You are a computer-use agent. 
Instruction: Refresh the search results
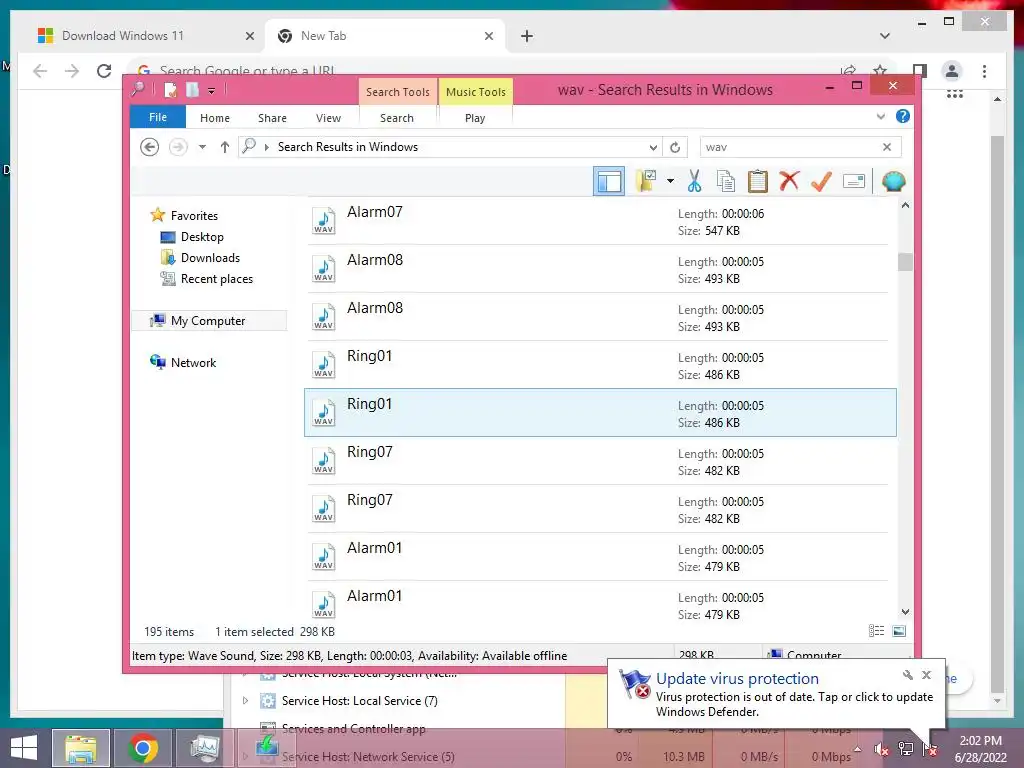675,147
